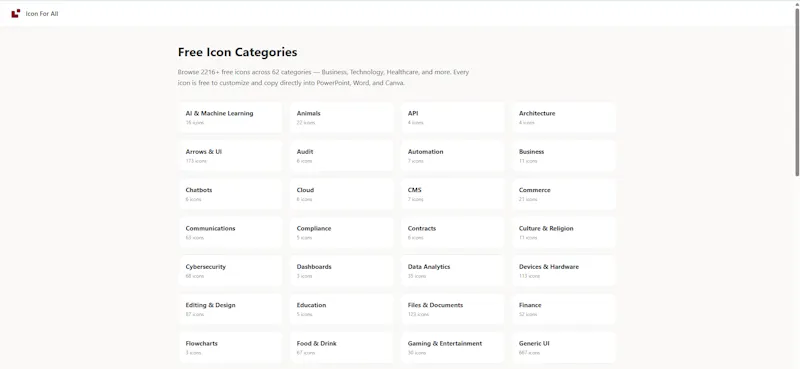Go to the Cybersecurity category
The image size is (800, 369).
pos(230,270)
